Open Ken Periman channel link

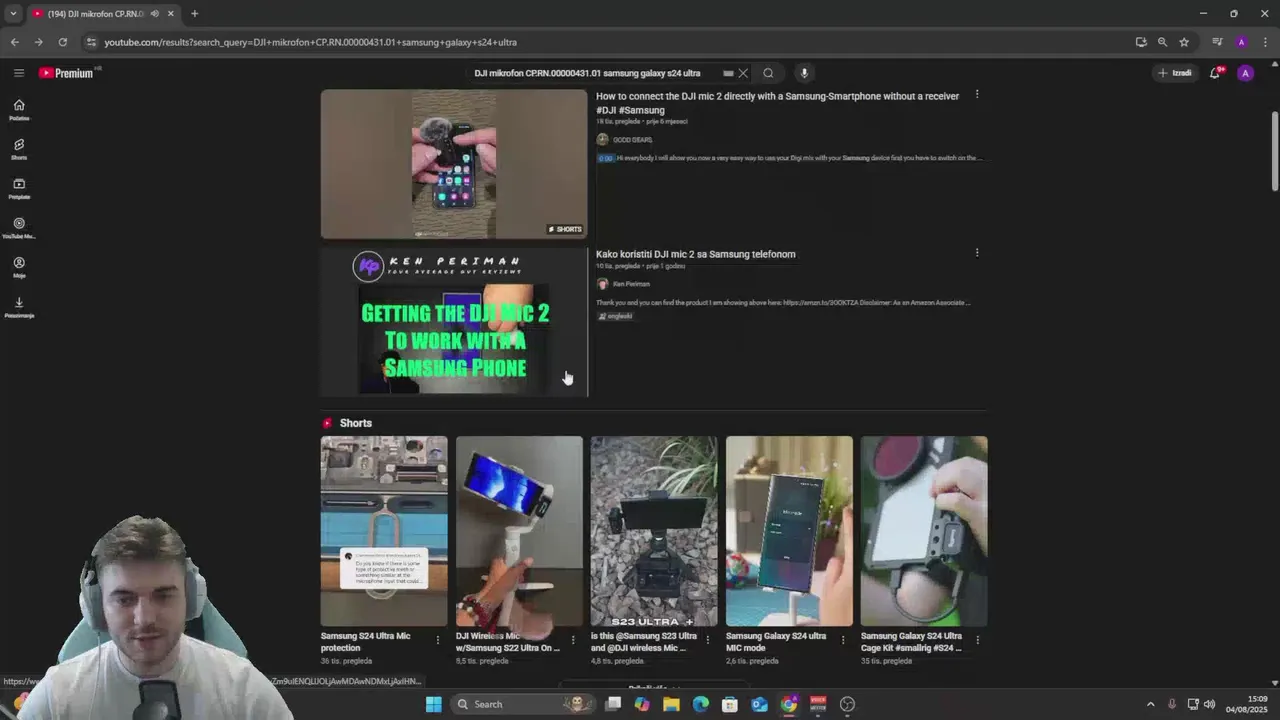tap(631, 284)
